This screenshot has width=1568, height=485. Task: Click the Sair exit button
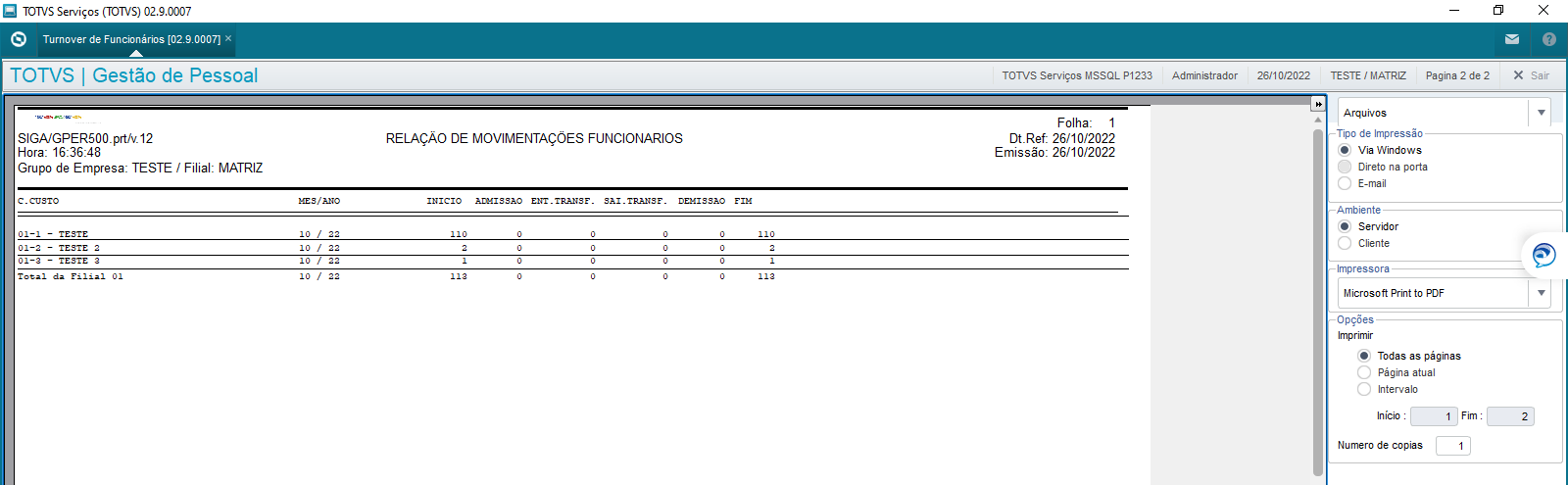point(1531,75)
